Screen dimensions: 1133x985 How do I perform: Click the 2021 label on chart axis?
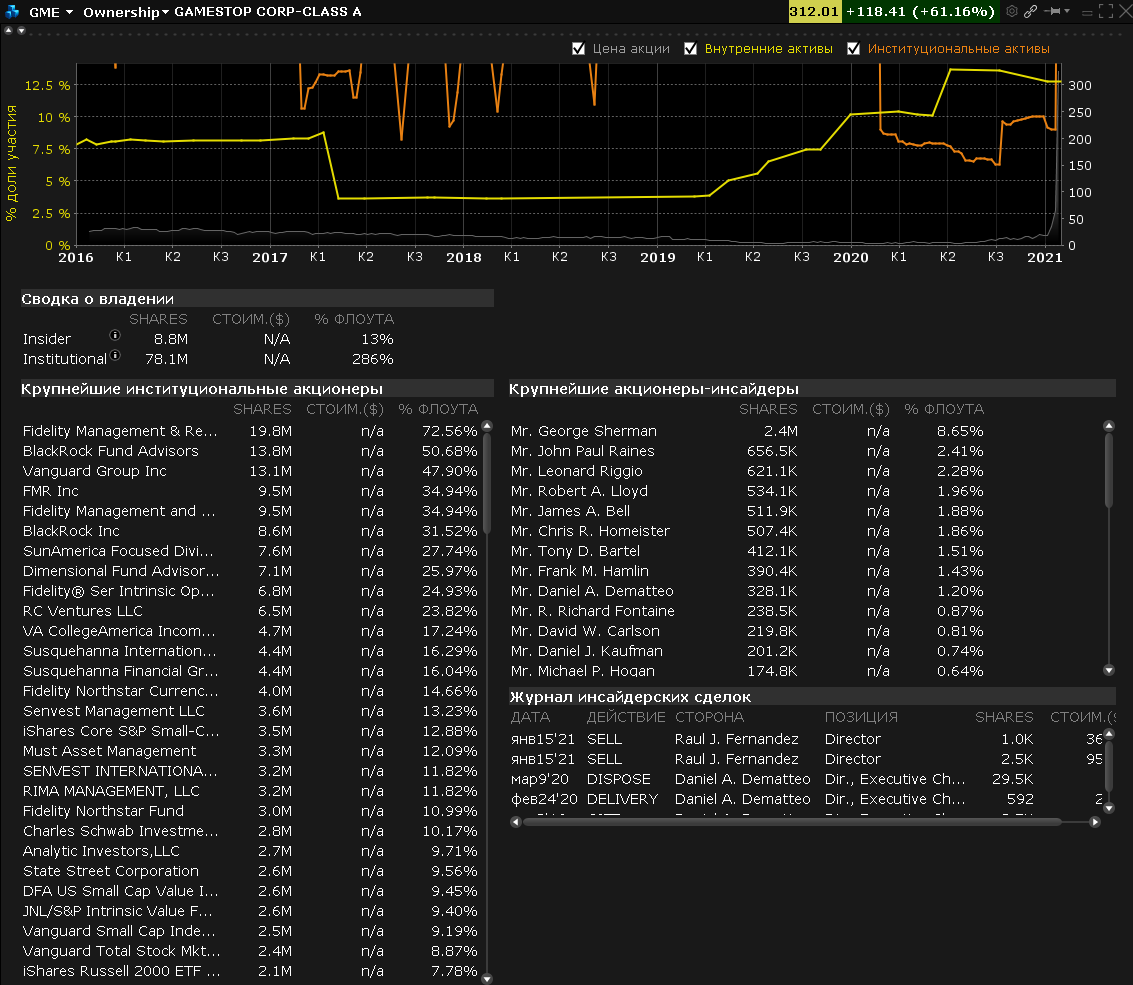coord(1045,257)
